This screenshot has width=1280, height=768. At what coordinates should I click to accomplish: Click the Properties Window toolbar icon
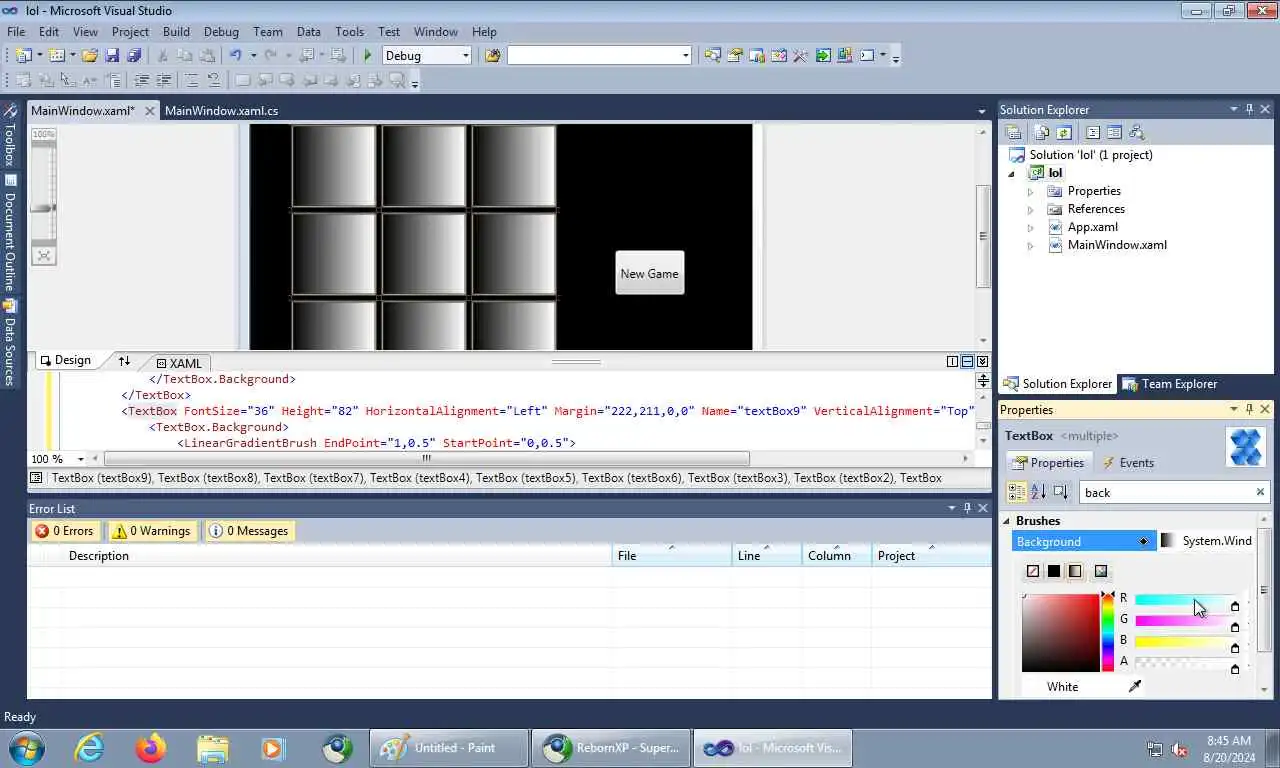tap(735, 56)
